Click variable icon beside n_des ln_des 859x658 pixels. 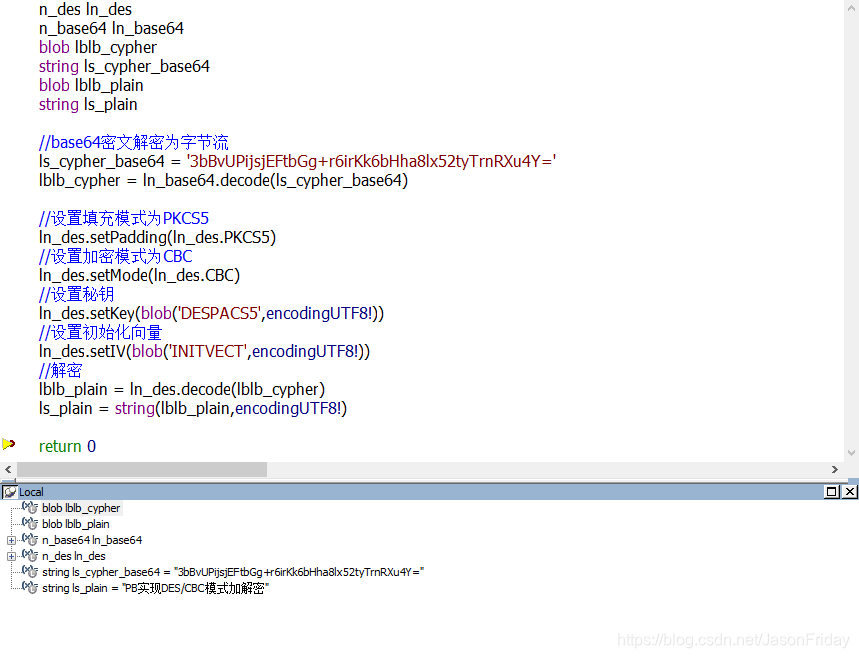click(x=30, y=556)
